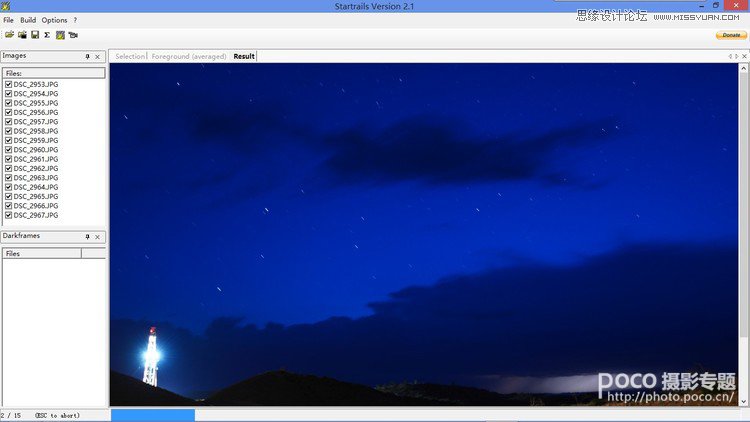Close the Darkframes panel
The height and width of the screenshot is (422, 750).
point(98,237)
